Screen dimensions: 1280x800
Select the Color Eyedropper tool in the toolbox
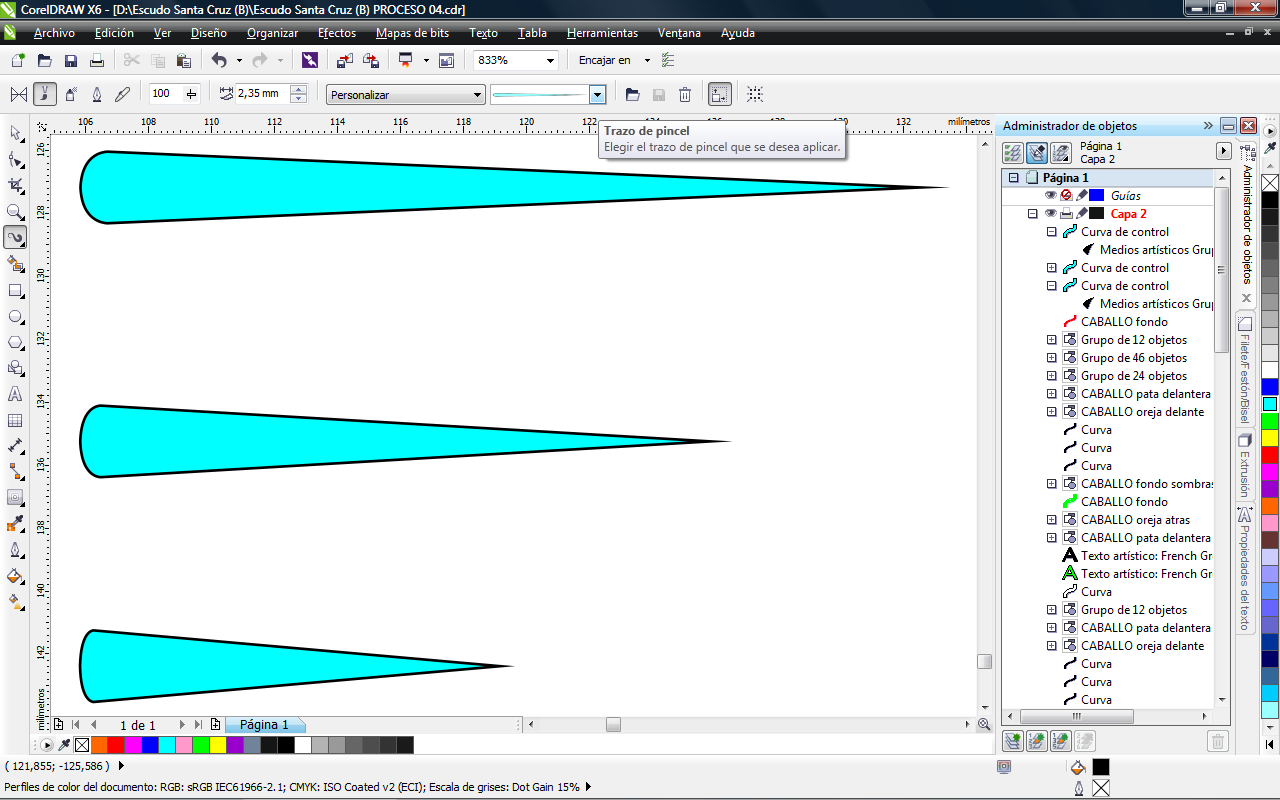(x=15, y=524)
